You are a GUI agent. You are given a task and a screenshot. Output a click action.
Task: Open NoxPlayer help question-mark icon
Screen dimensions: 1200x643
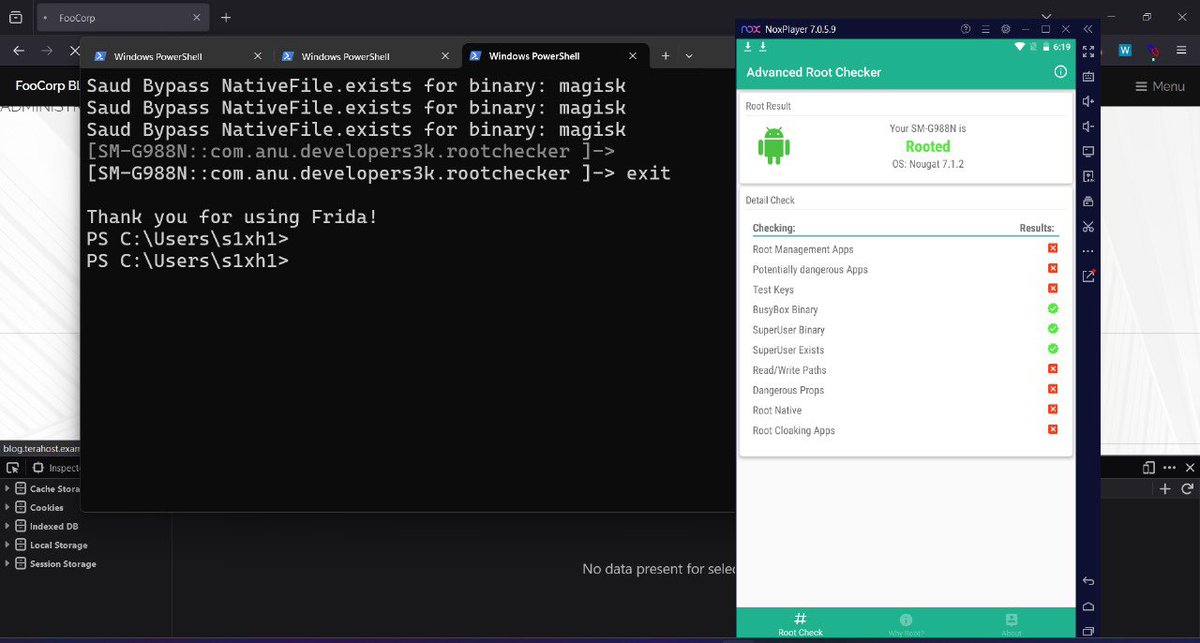point(966,29)
